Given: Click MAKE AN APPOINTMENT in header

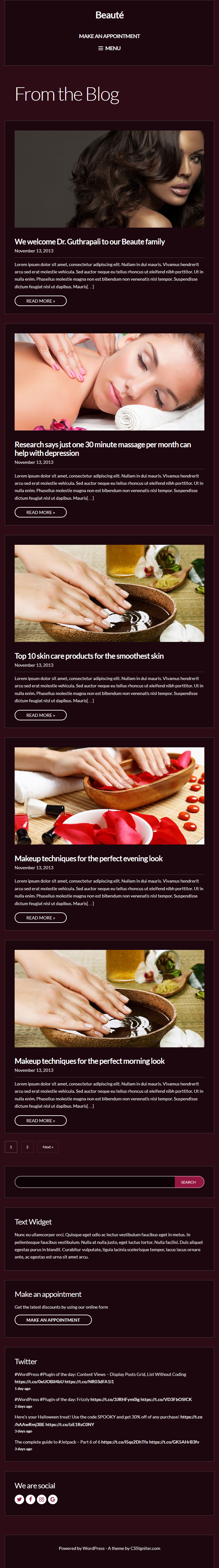Looking at the screenshot, I should [x=109, y=36].
